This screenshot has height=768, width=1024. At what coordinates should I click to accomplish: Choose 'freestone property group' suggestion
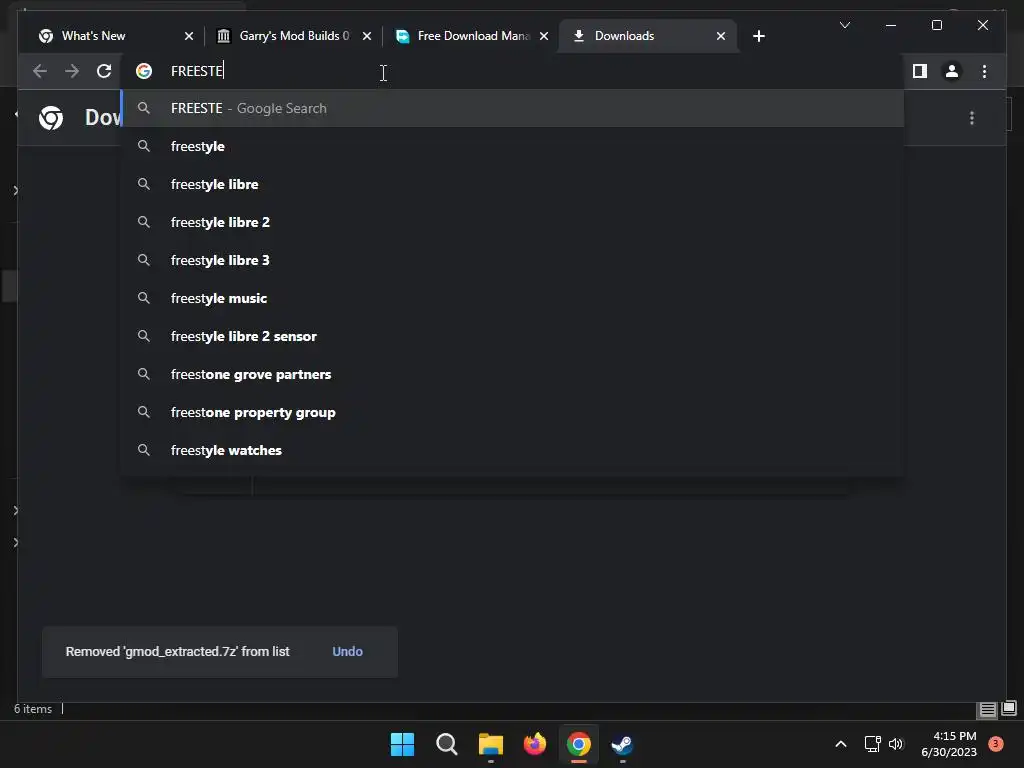[513, 412]
